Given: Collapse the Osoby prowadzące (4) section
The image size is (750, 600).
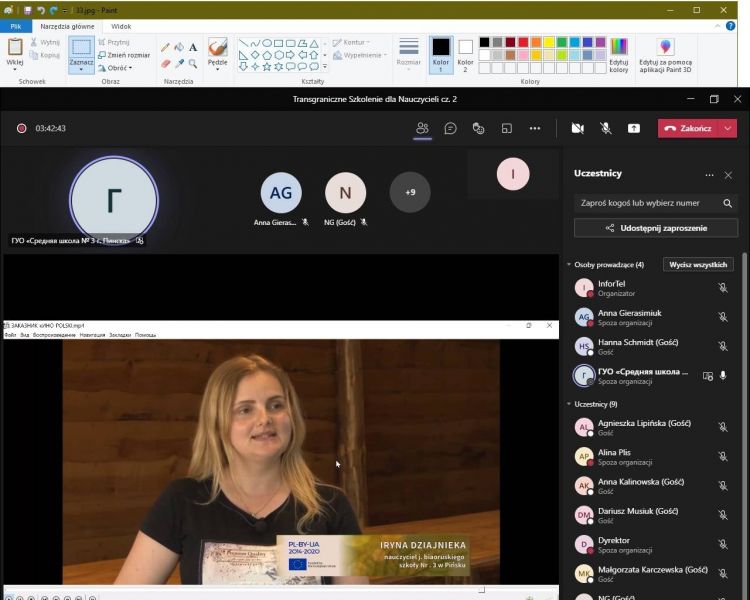Looking at the screenshot, I should coord(568,265).
